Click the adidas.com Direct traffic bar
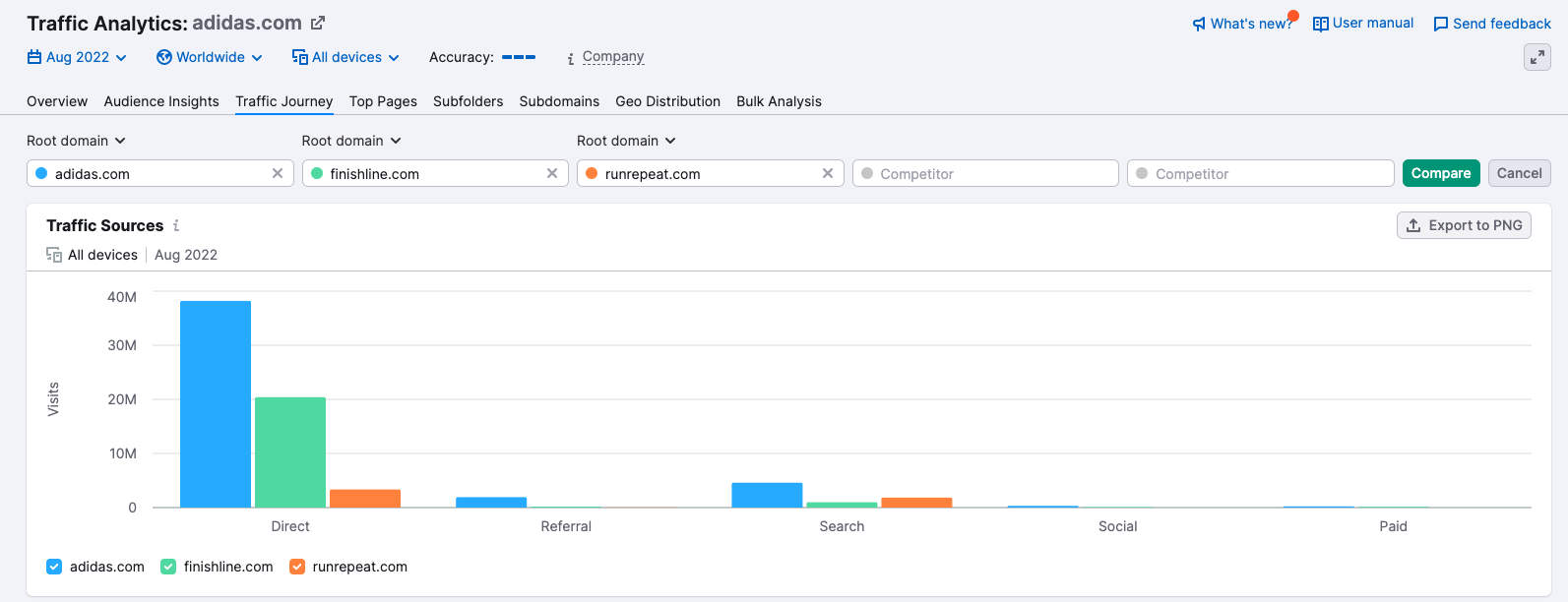 [x=216, y=404]
